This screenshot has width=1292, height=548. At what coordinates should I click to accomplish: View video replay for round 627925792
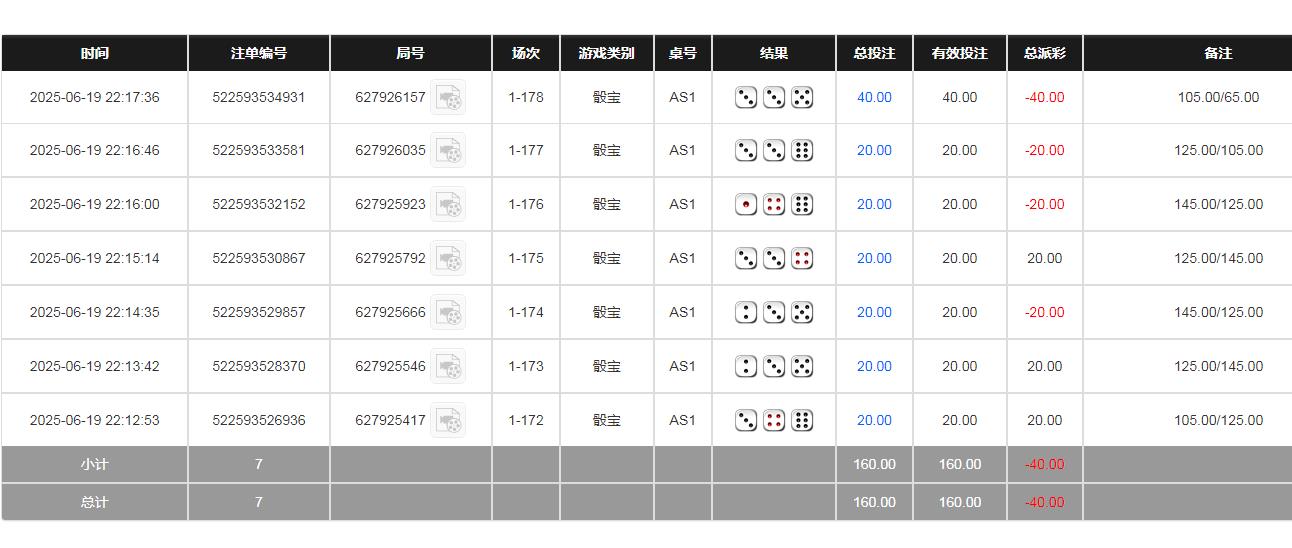(448, 259)
